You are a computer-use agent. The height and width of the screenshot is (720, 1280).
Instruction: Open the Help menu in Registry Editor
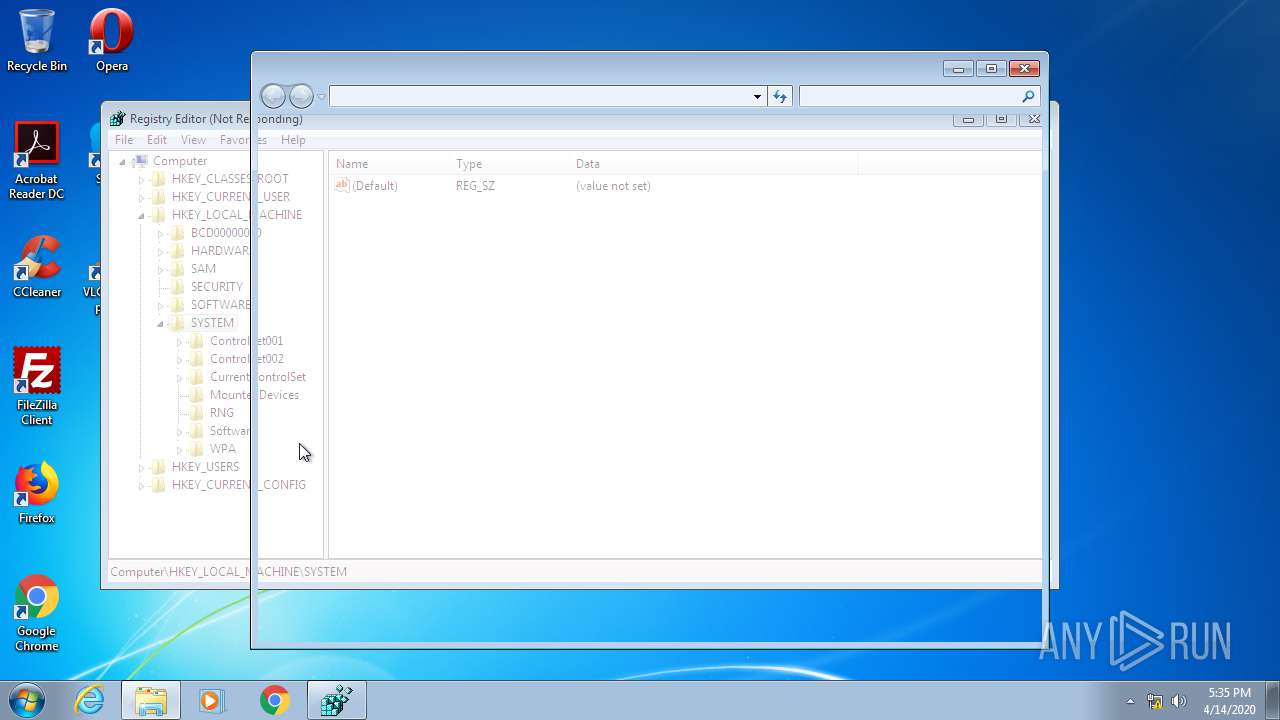click(293, 140)
